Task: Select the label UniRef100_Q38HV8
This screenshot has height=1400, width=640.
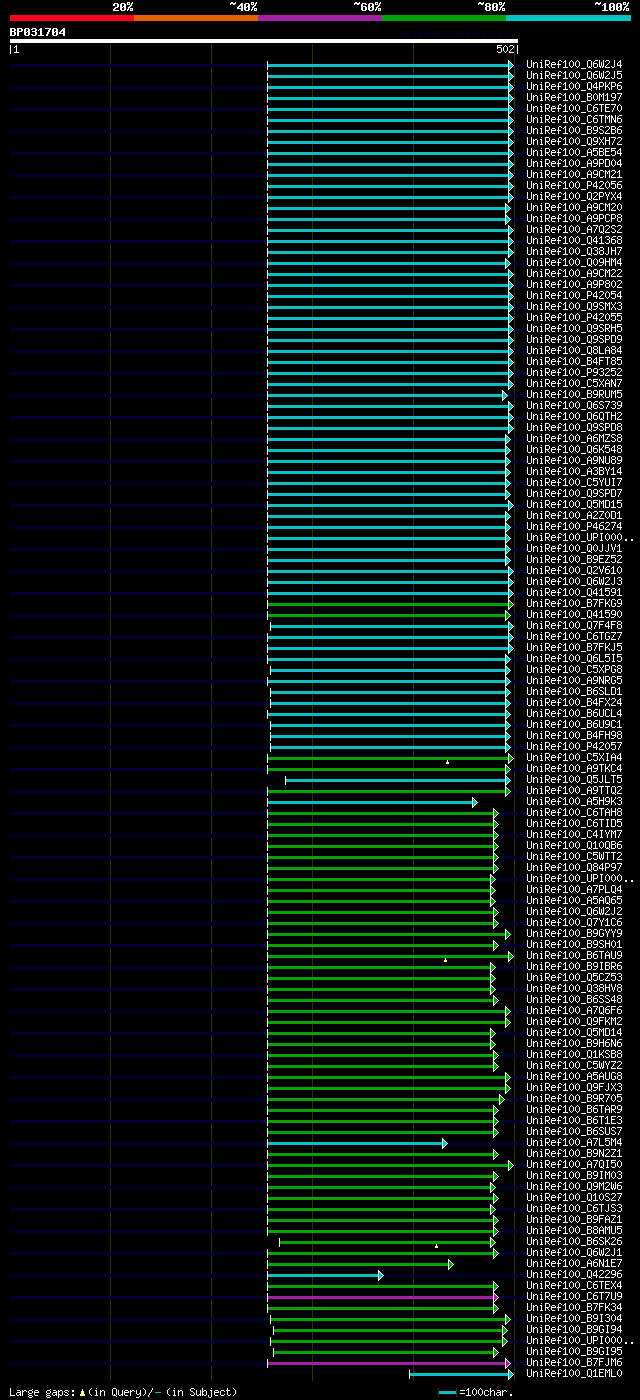Action: click(x=574, y=988)
